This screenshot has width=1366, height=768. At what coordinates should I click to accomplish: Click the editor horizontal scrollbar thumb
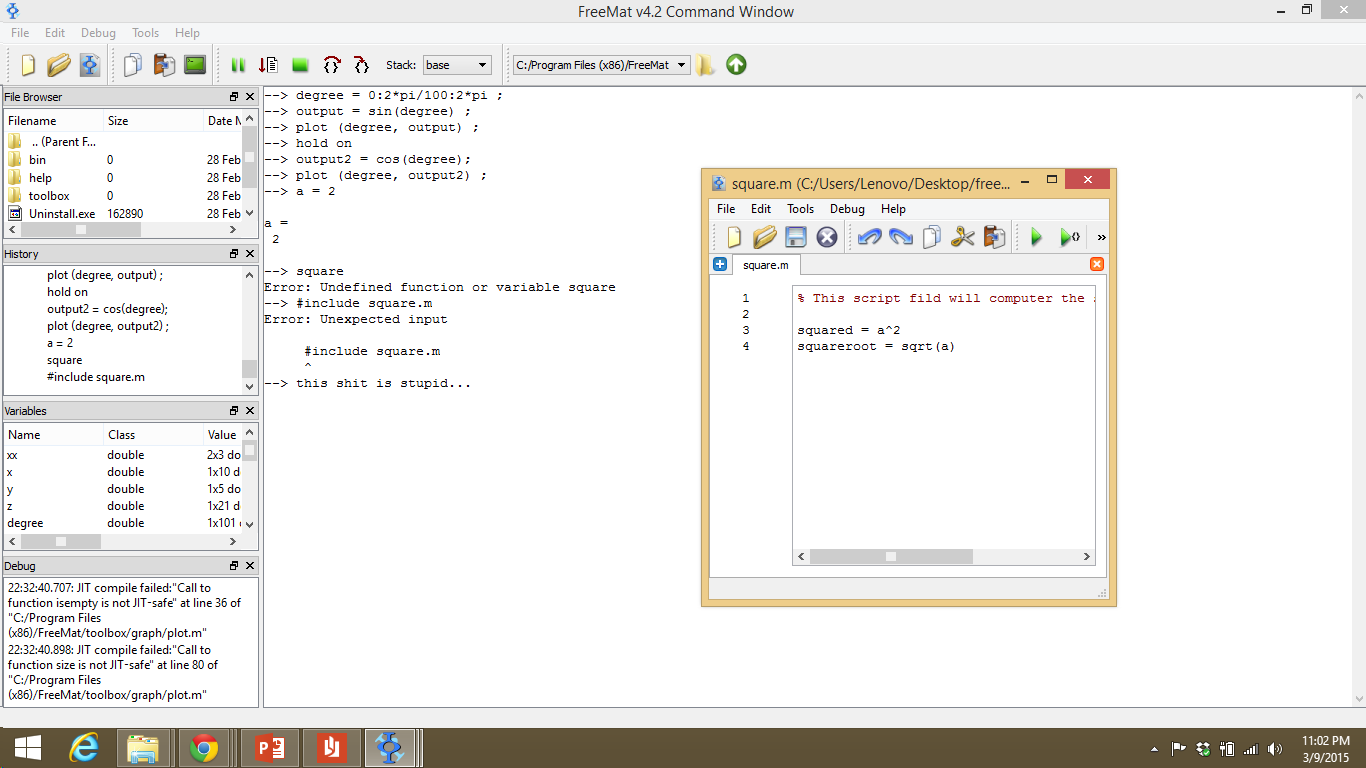(891, 557)
